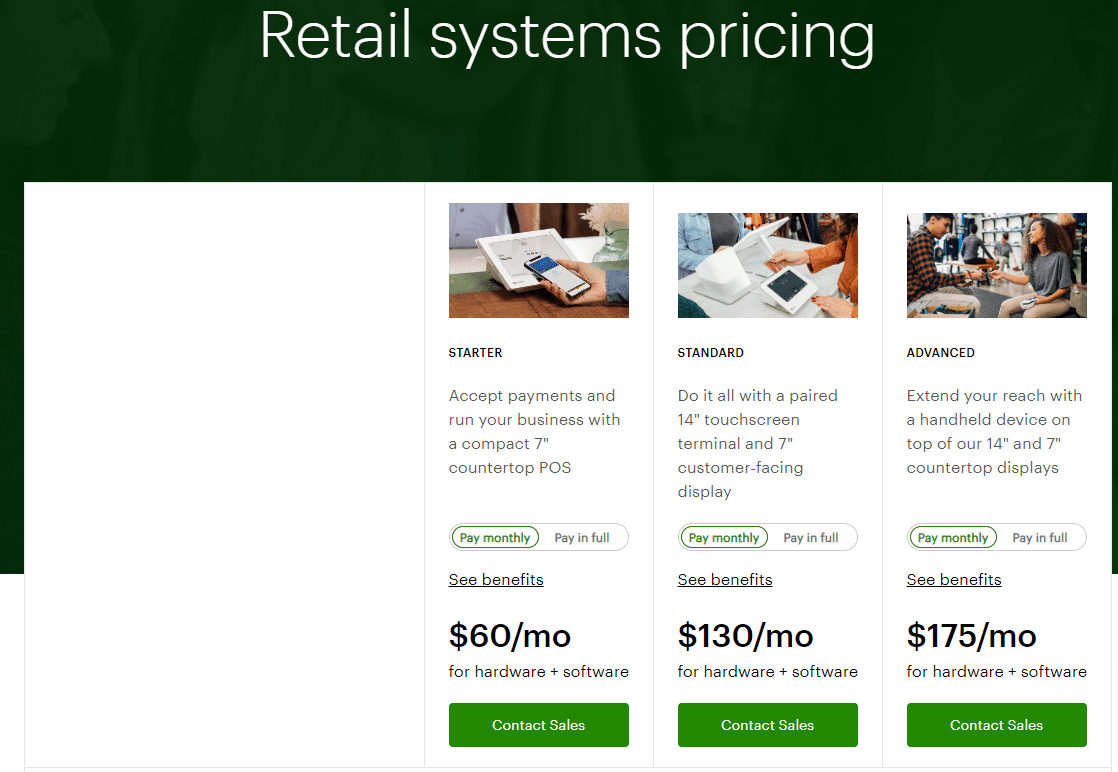Click the ADVANCED tier label

click(x=940, y=352)
